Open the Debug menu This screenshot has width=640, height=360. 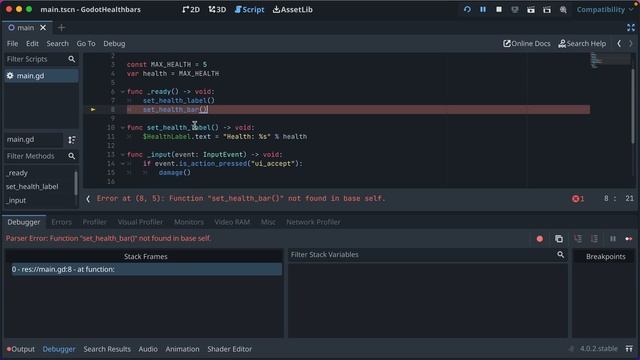point(114,44)
